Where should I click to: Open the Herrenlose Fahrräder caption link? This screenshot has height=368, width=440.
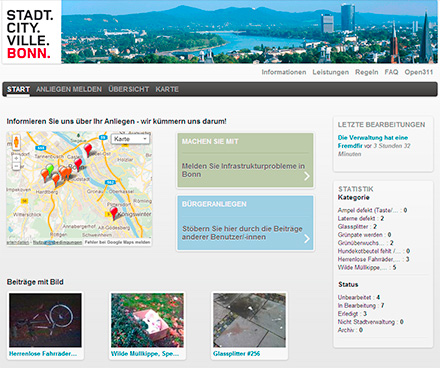43,354
